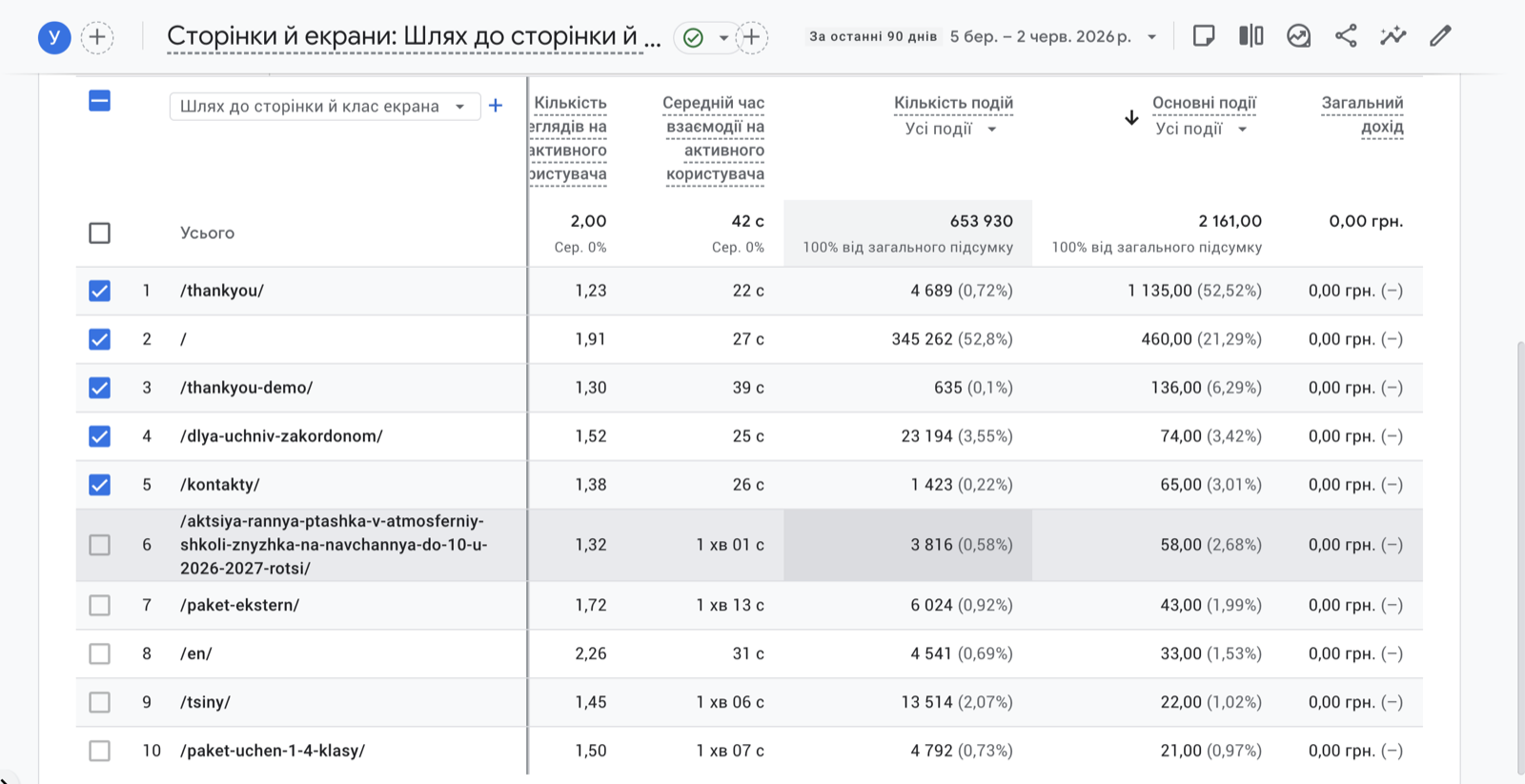
Task: Uncheck the /kontakty/ row checkbox
Action: pyautogui.click(x=99, y=485)
